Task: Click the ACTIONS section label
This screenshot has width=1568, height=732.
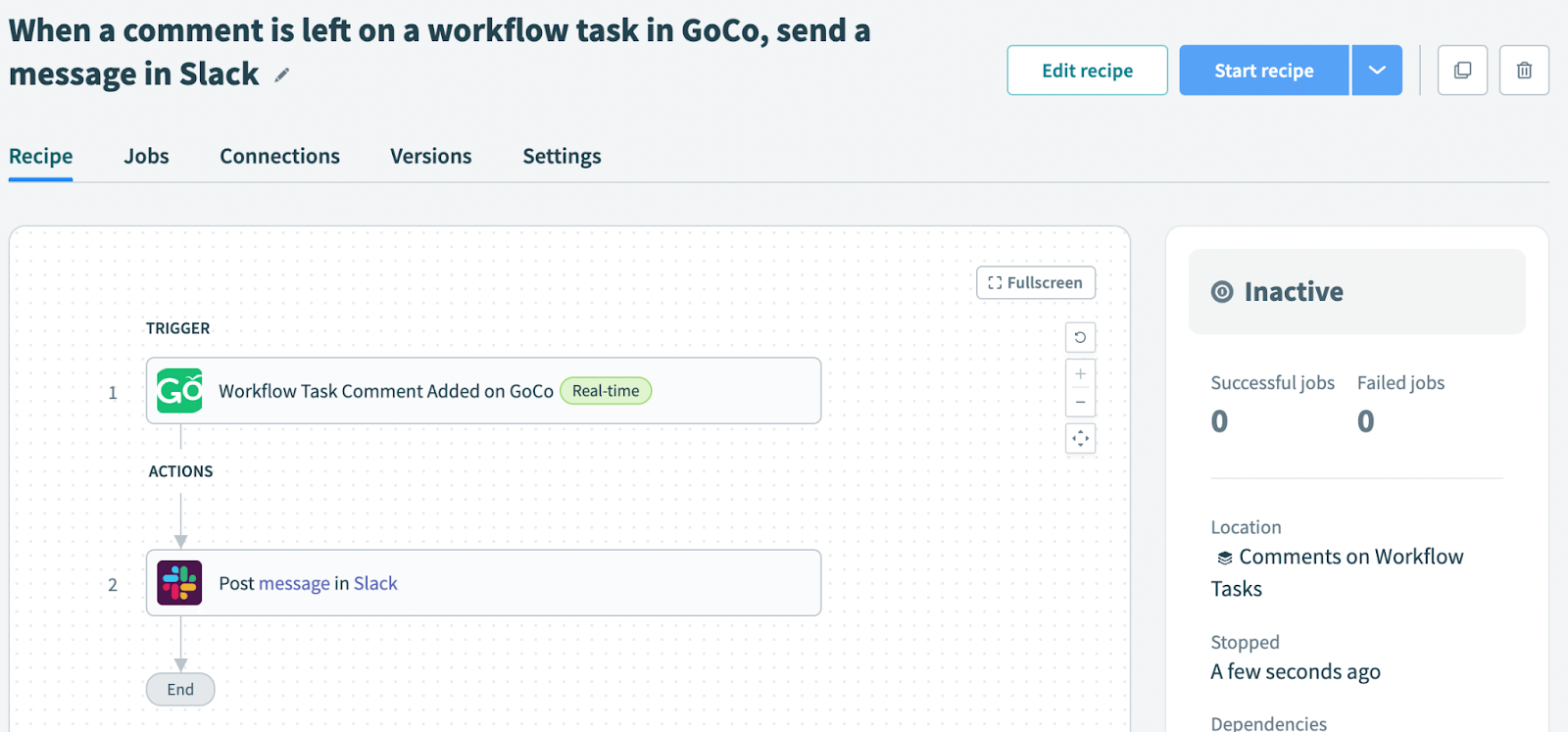Action: [x=181, y=471]
